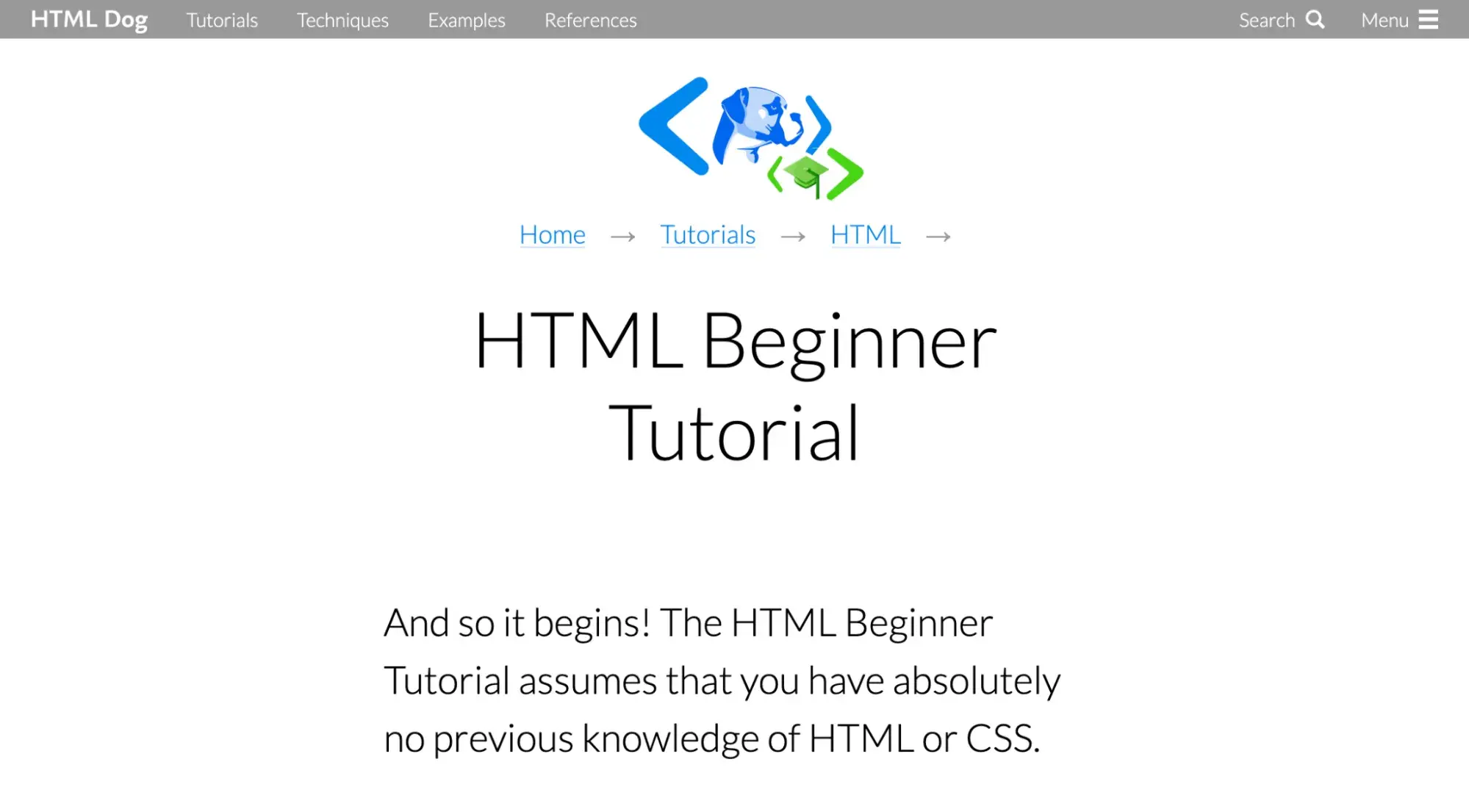Open the Techniques navigation menu
The height and width of the screenshot is (812, 1469).
(x=343, y=19)
